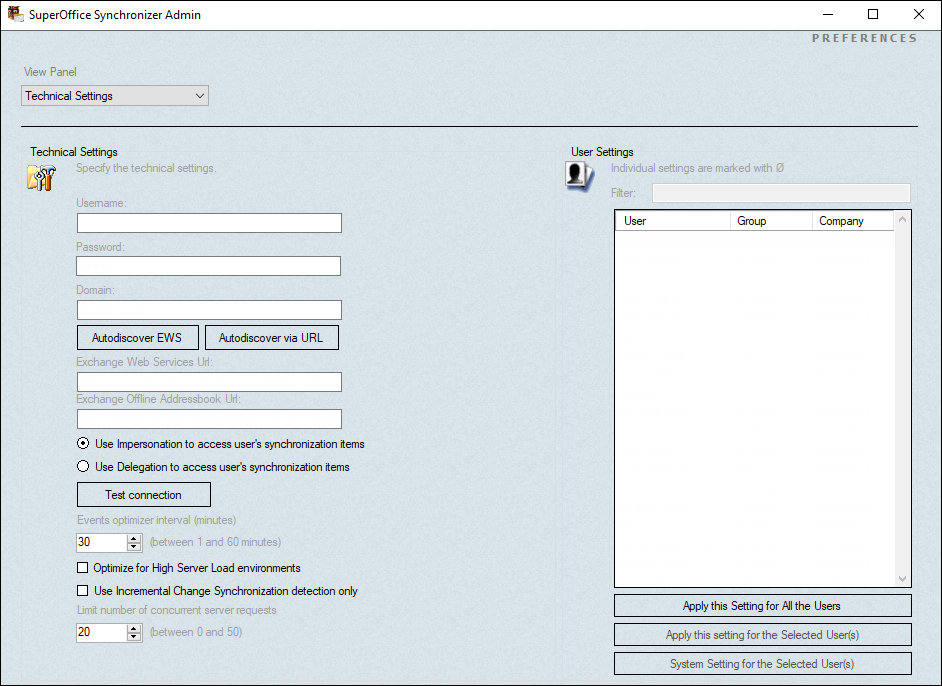The width and height of the screenshot is (942, 686).
Task: Increase the concurrent server requests limit
Action: [134, 628]
